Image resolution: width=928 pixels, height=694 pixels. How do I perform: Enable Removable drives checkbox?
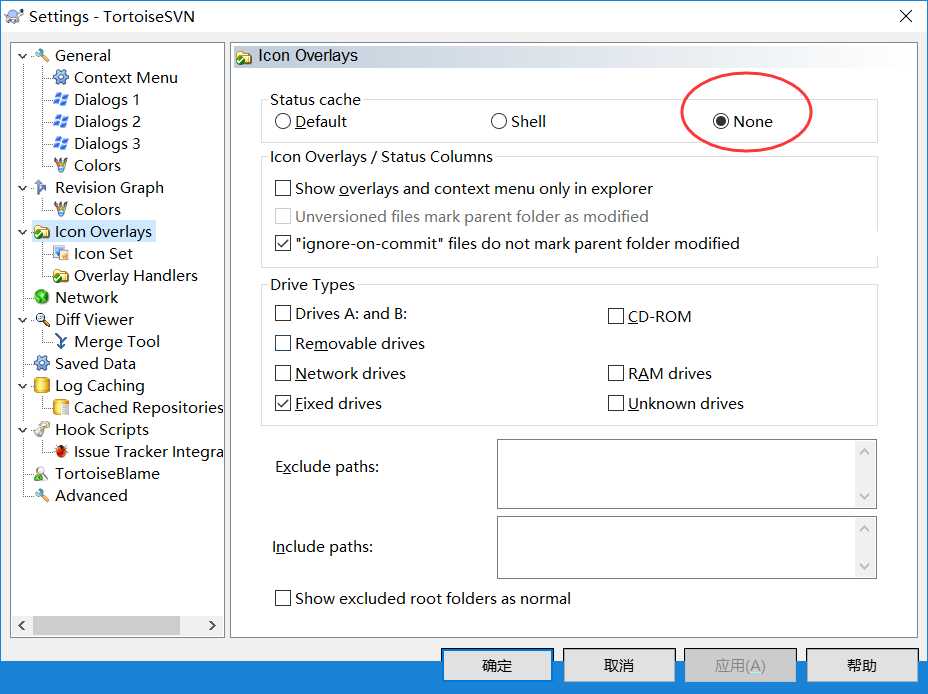283,343
